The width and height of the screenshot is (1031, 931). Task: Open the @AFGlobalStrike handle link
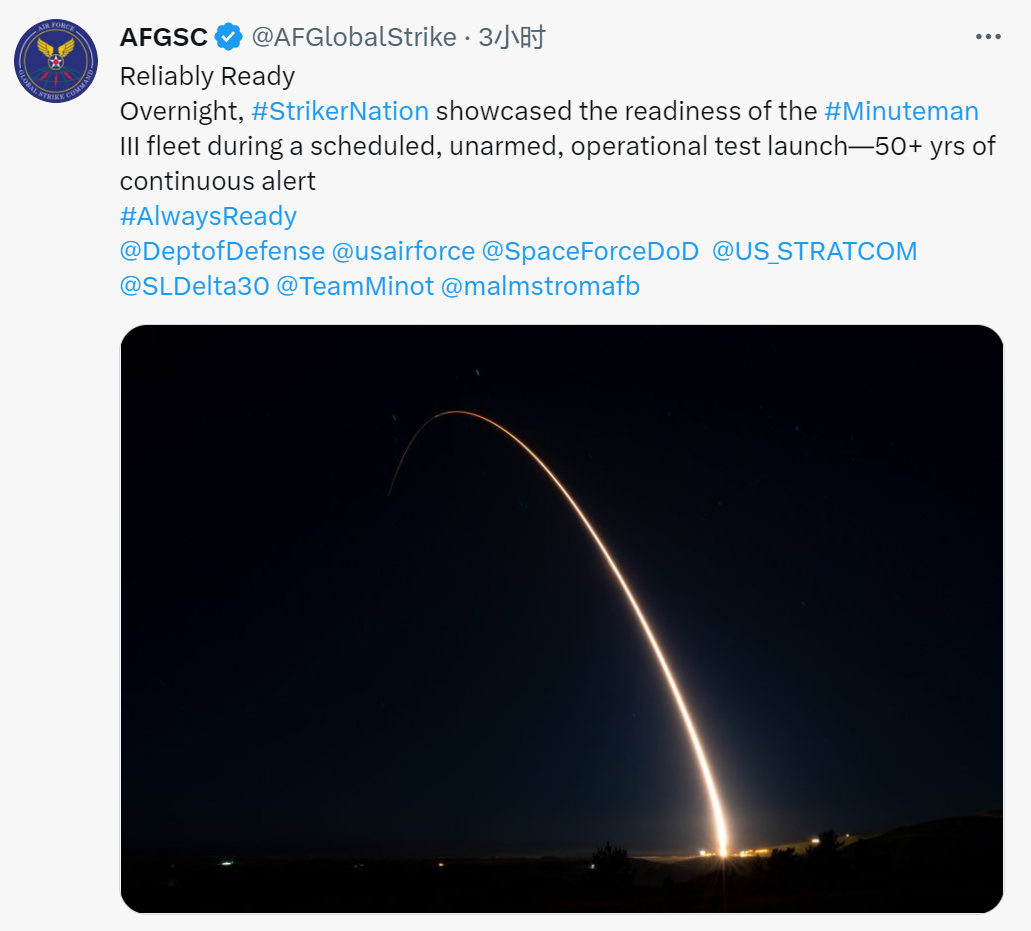tap(353, 38)
